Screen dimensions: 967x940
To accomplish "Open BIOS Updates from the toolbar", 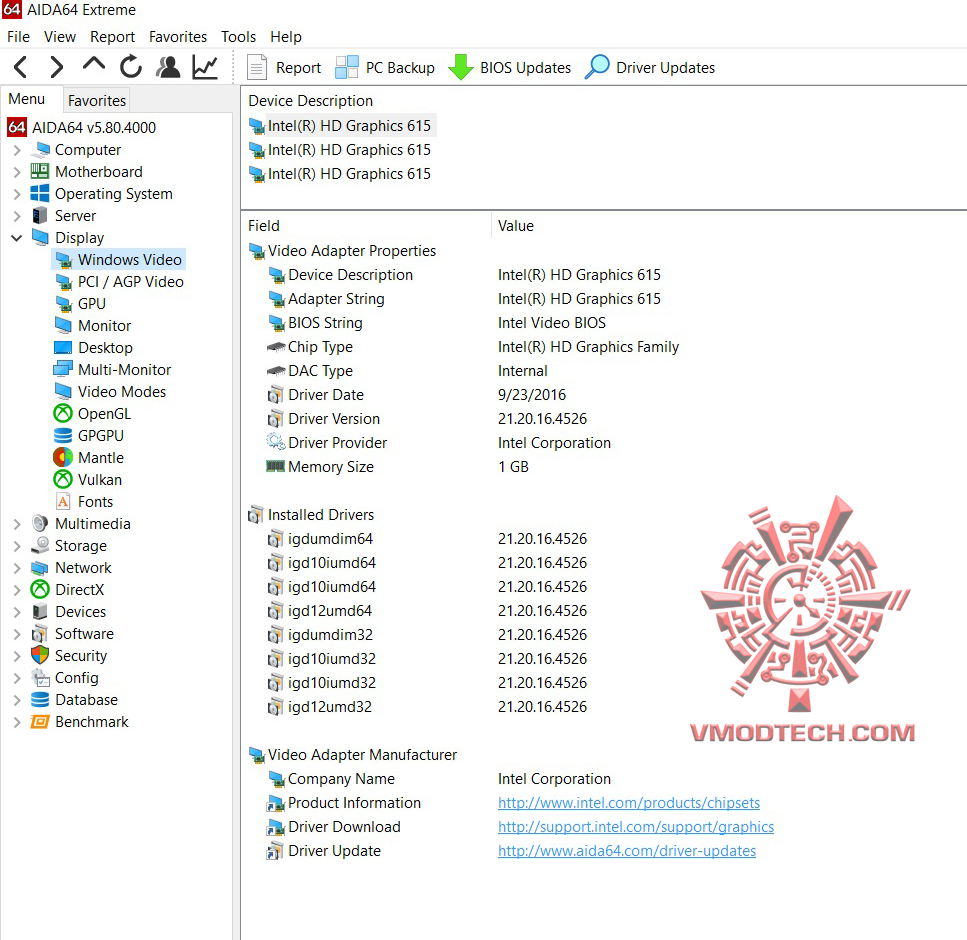I will click(509, 67).
